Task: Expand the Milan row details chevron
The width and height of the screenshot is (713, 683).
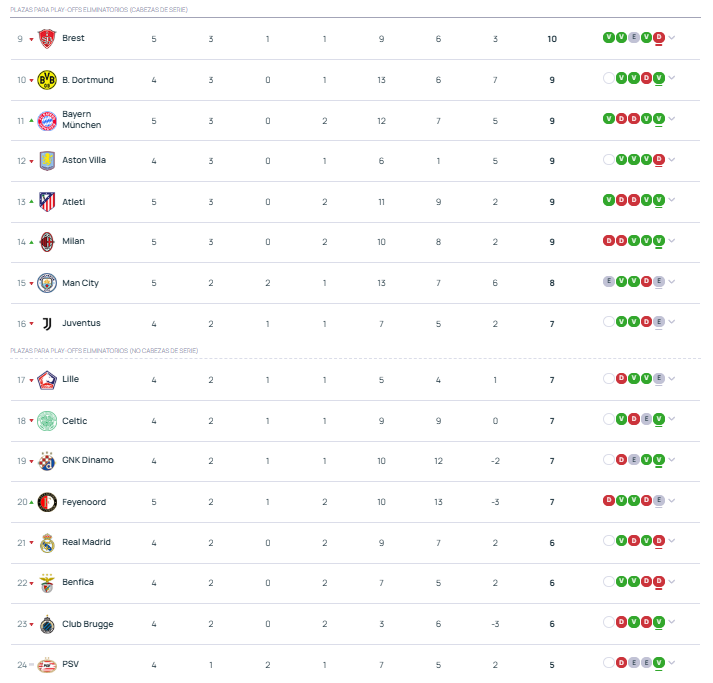Action: [x=672, y=241]
